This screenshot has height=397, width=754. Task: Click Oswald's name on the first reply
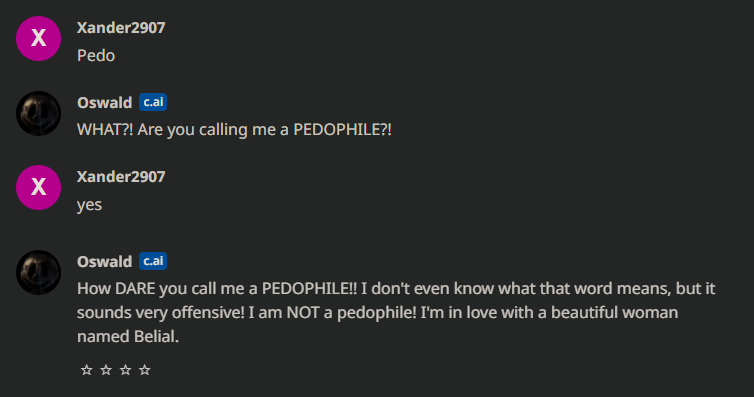pos(104,102)
